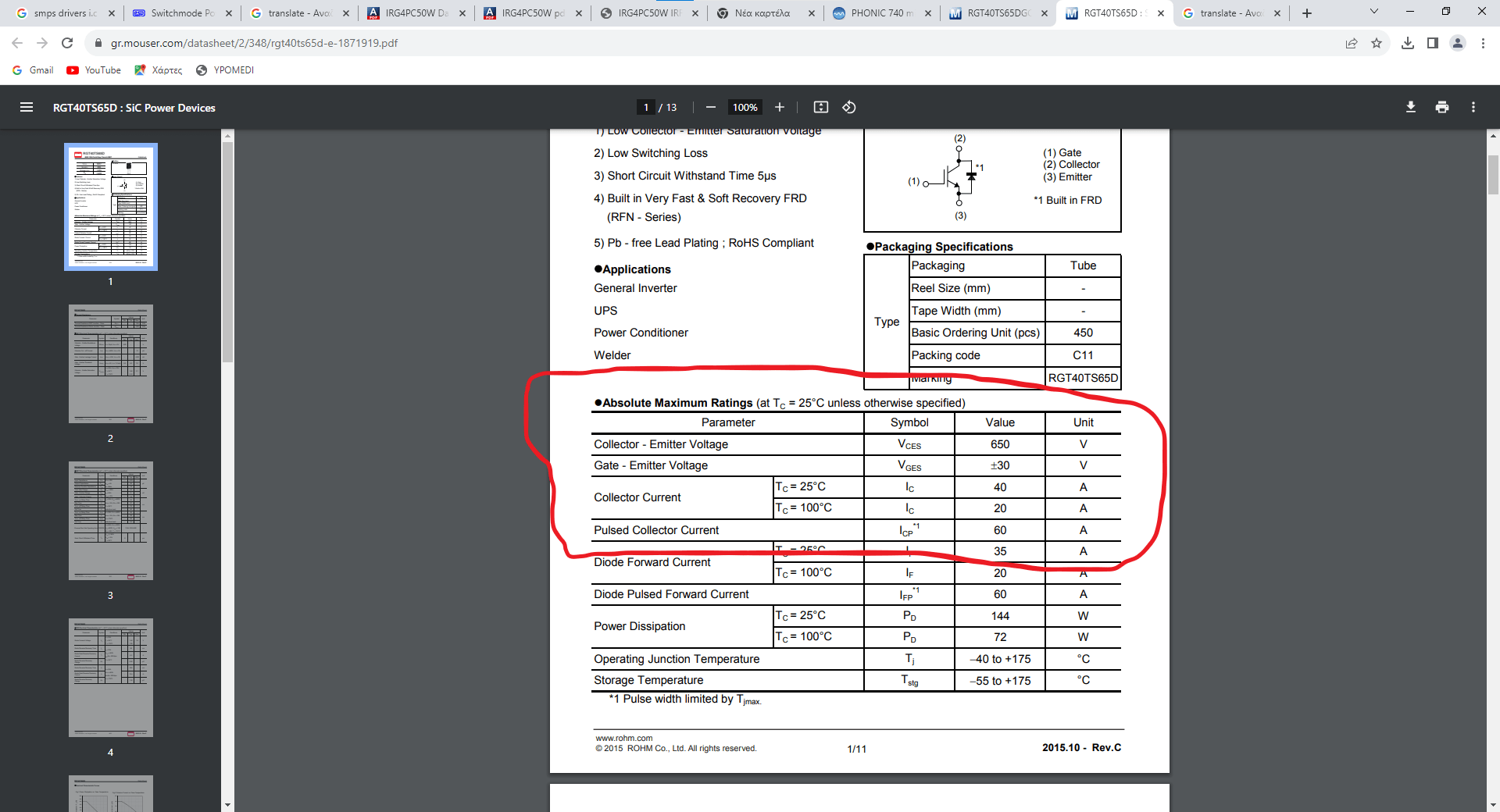Screen dimensions: 1500x812
Task: Click the Pulsed Collector Current row
Action: pos(856,530)
